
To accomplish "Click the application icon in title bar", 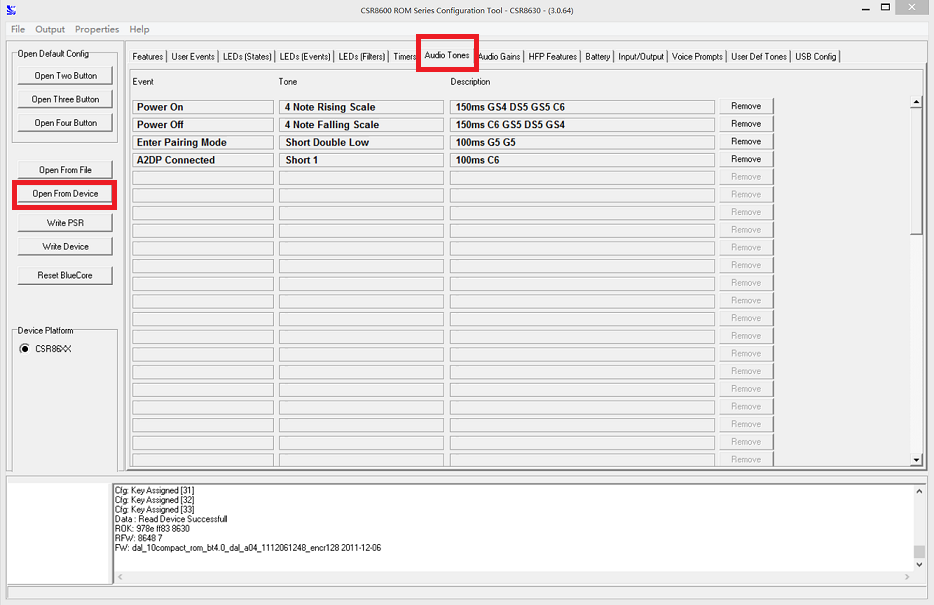I will tap(11, 10).
